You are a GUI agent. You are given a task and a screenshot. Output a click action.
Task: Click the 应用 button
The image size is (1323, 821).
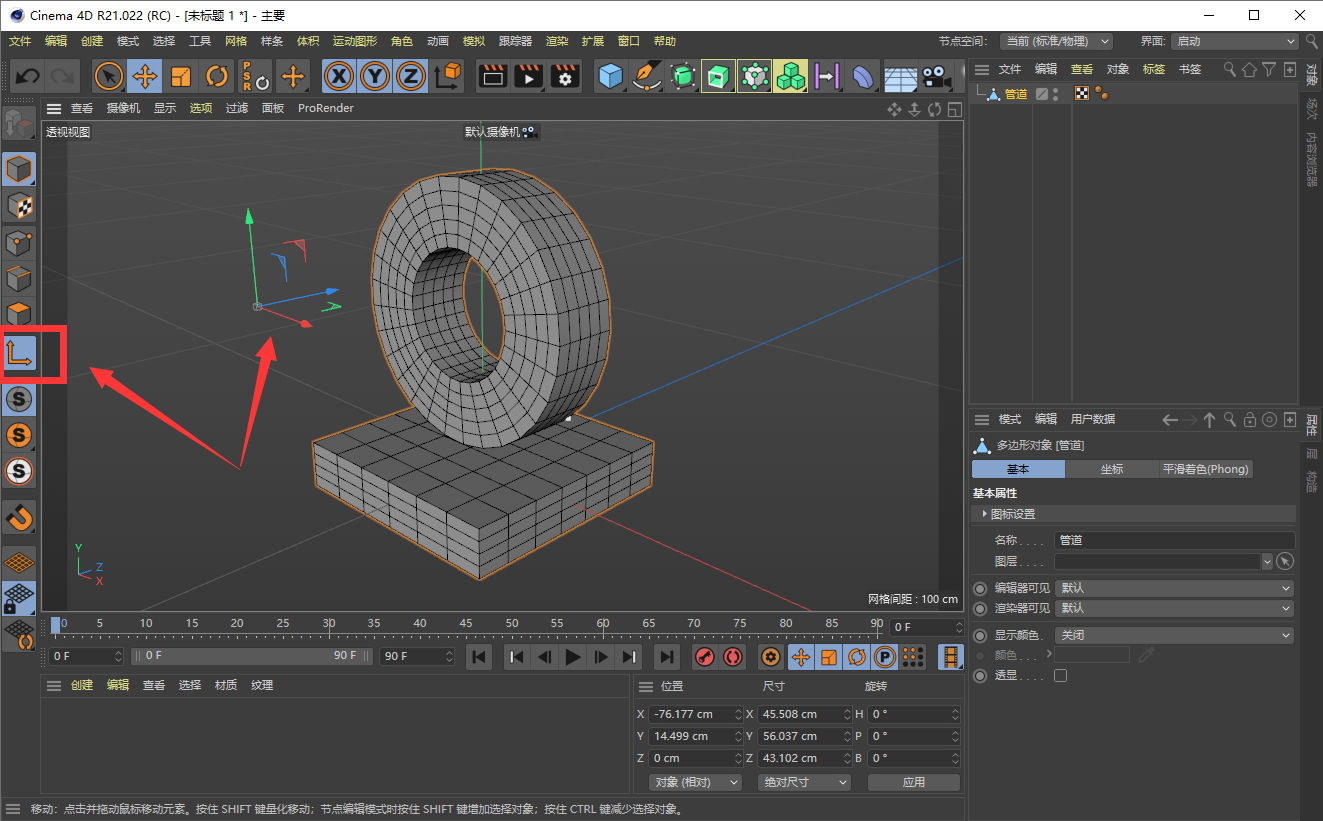[x=914, y=782]
